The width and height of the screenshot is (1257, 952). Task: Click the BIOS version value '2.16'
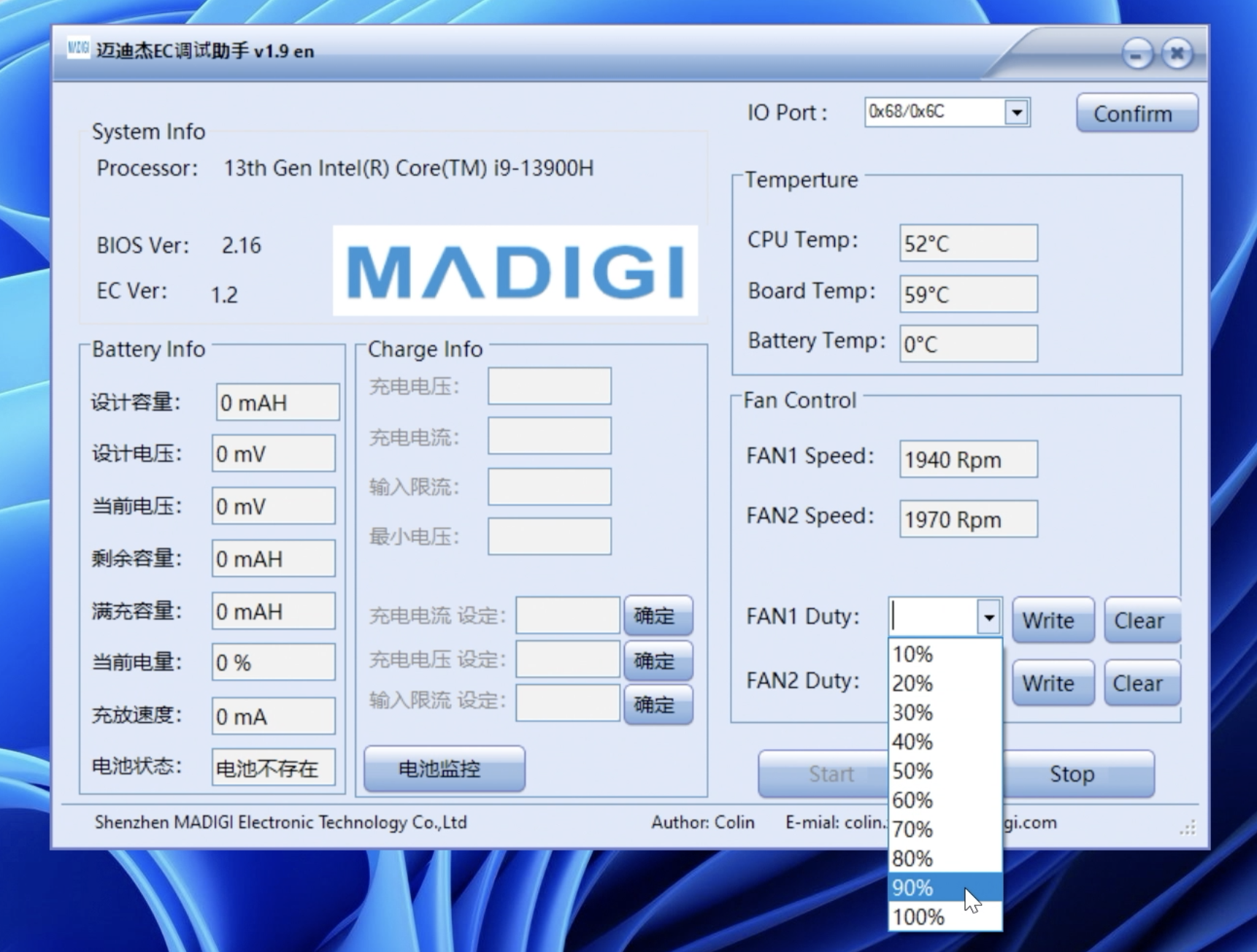point(241,245)
